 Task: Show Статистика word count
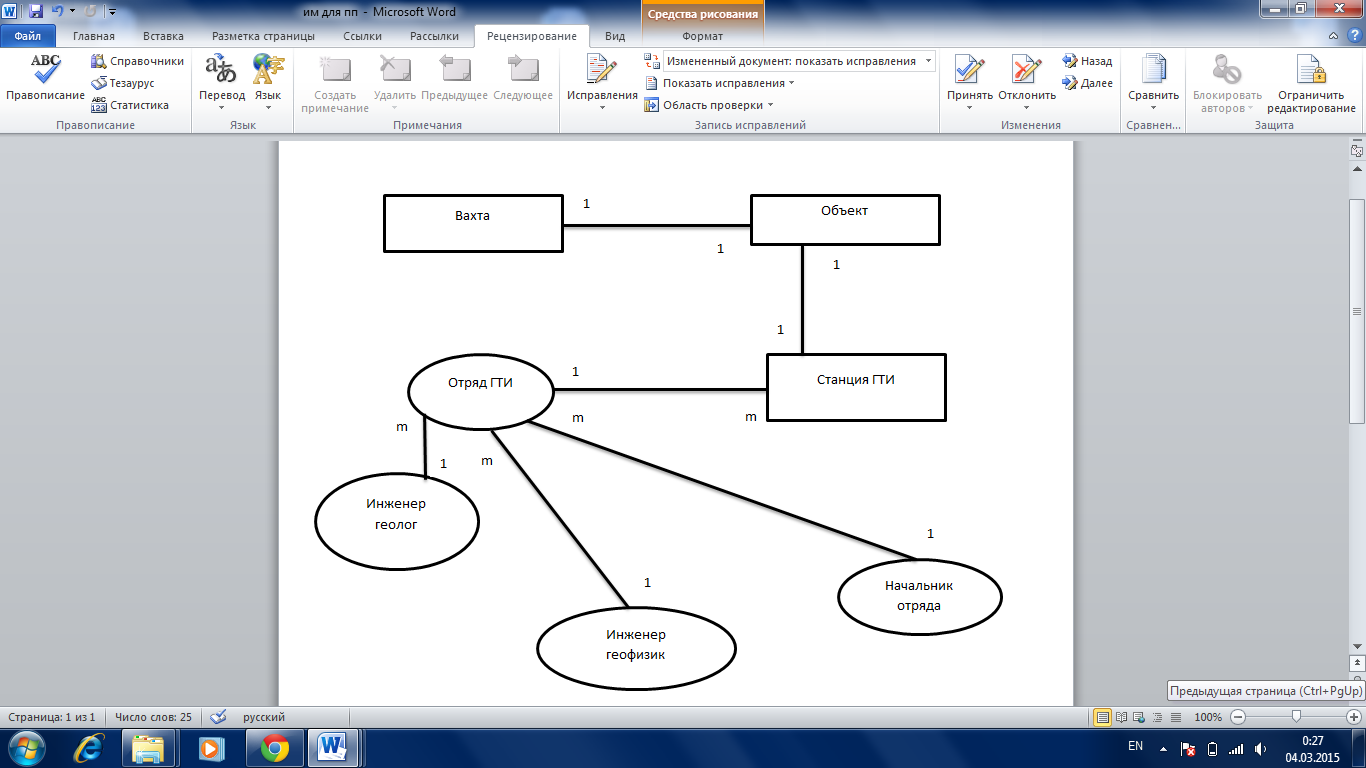[130, 105]
